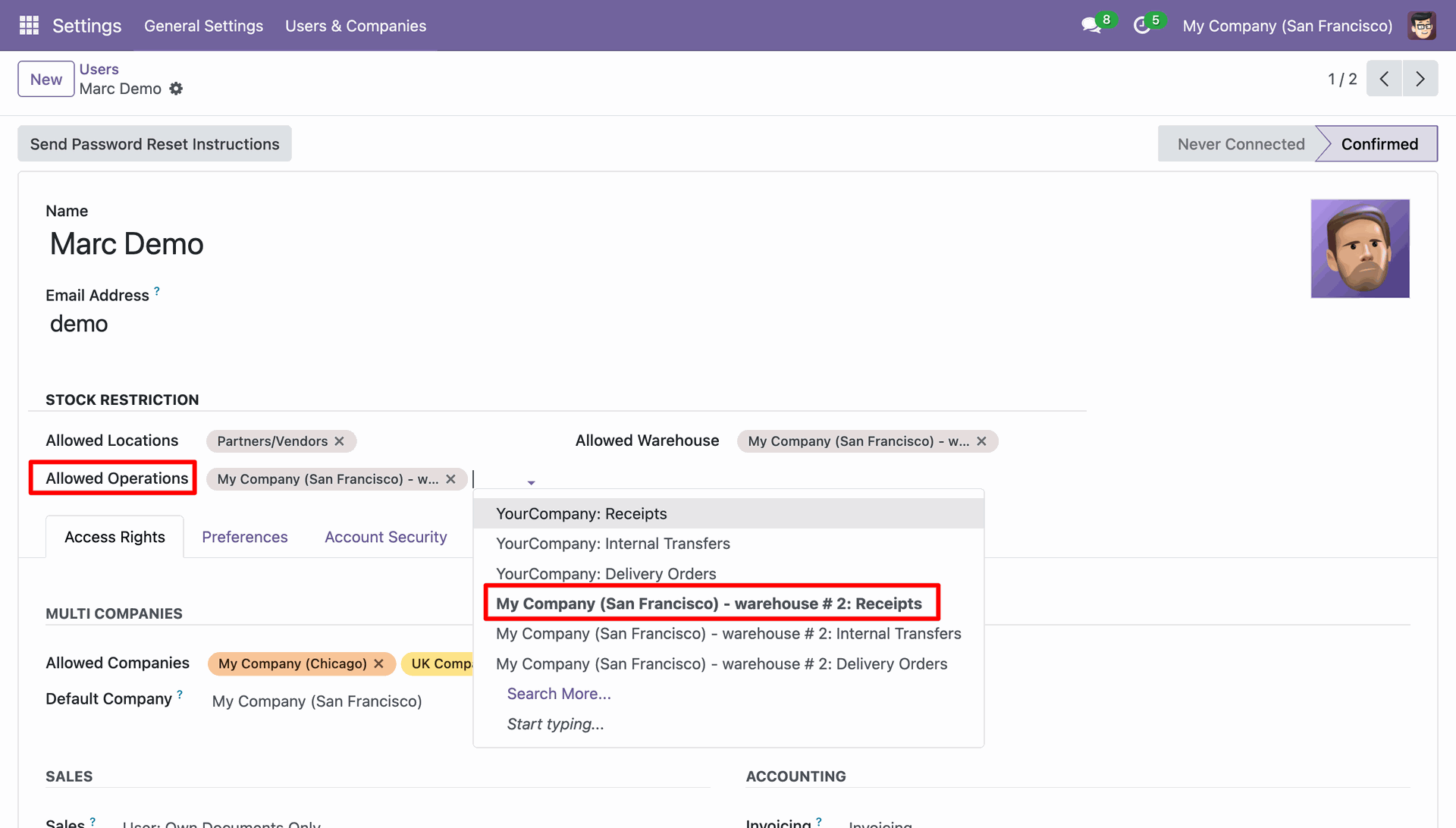This screenshot has height=828, width=1456.
Task: Click Send Password Reset Instructions button
Action: pos(155,144)
